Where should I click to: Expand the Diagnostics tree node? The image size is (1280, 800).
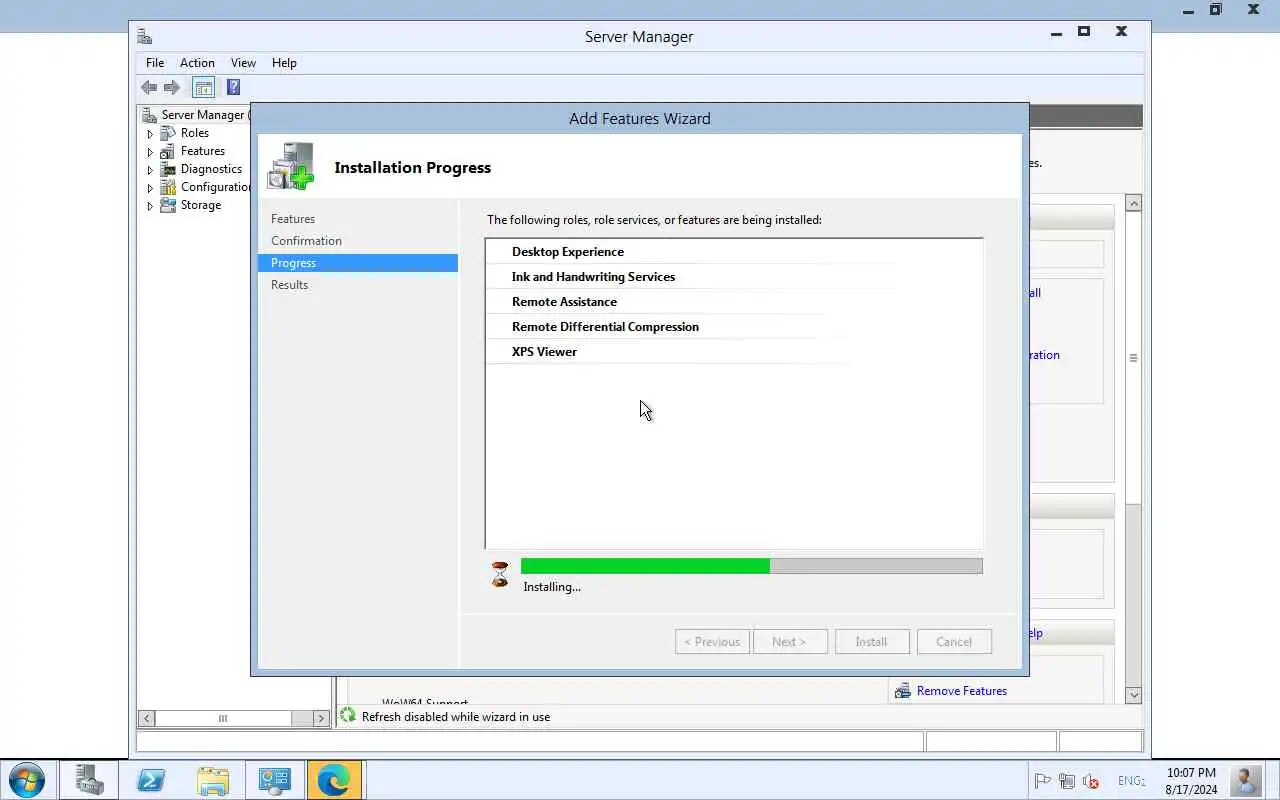(150, 170)
